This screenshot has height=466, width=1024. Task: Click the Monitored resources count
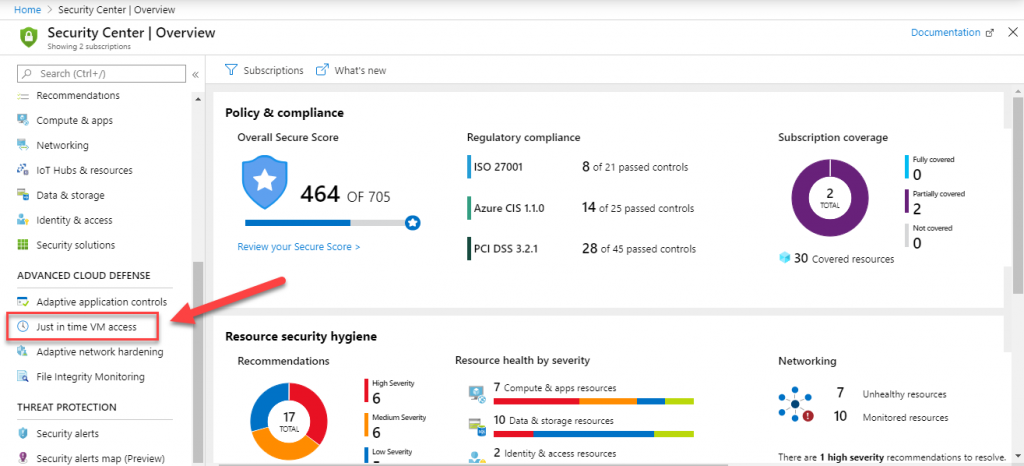point(840,416)
